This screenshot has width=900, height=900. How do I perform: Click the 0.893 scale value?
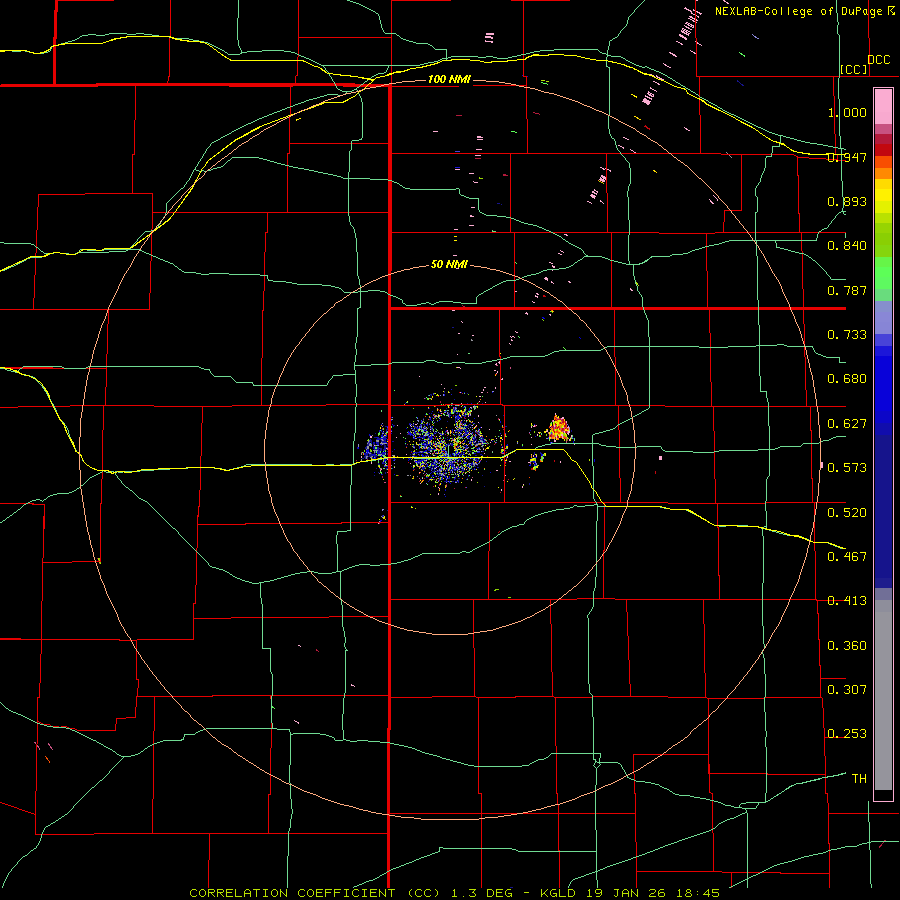point(847,201)
